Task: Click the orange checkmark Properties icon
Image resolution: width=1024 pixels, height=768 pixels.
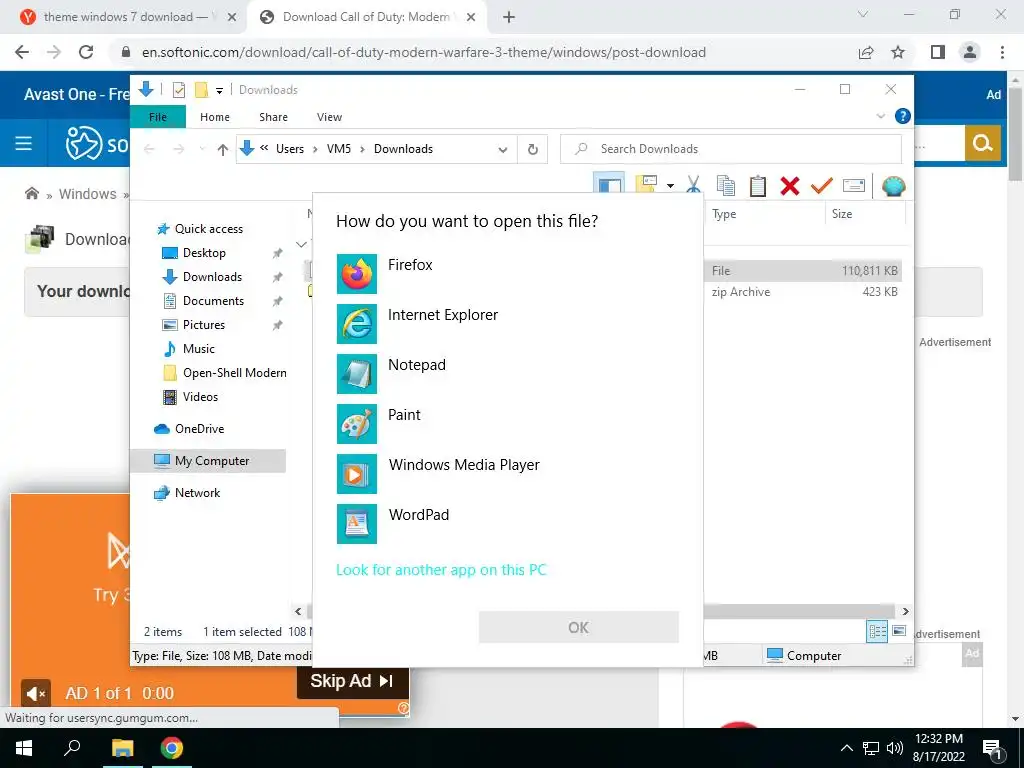Action: tap(822, 186)
